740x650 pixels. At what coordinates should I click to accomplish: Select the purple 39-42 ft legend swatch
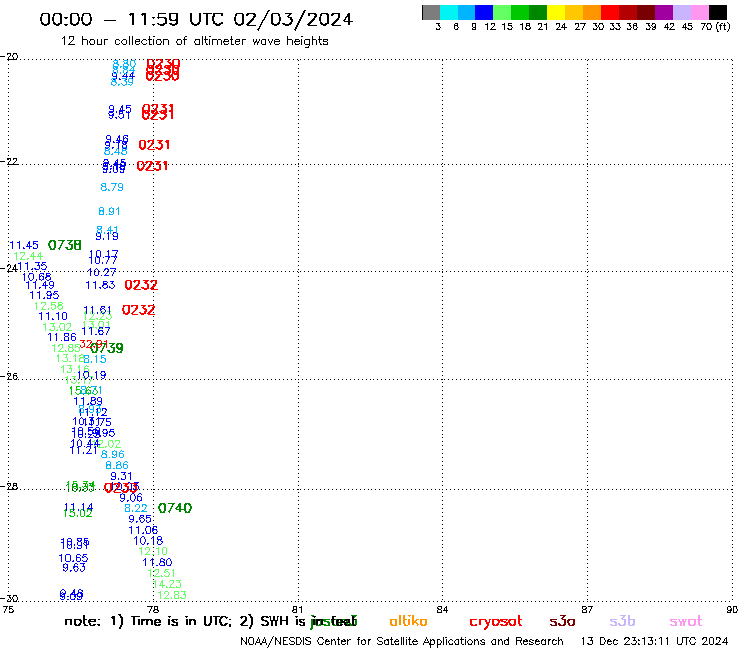664,13
